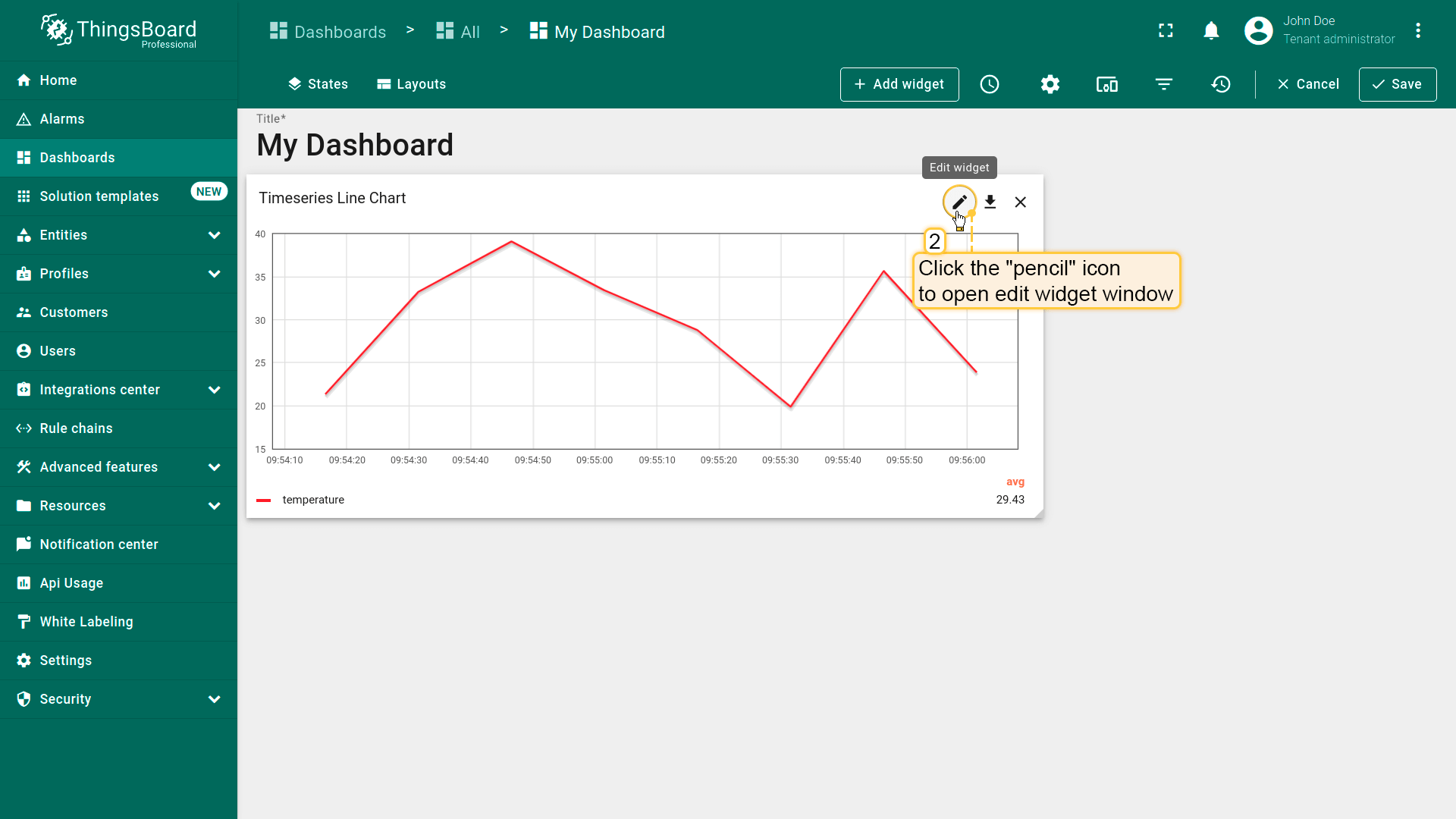This screenshot has height=819, width=1456.
Task: Open the version control history icon
Action: pos(1221,84)
